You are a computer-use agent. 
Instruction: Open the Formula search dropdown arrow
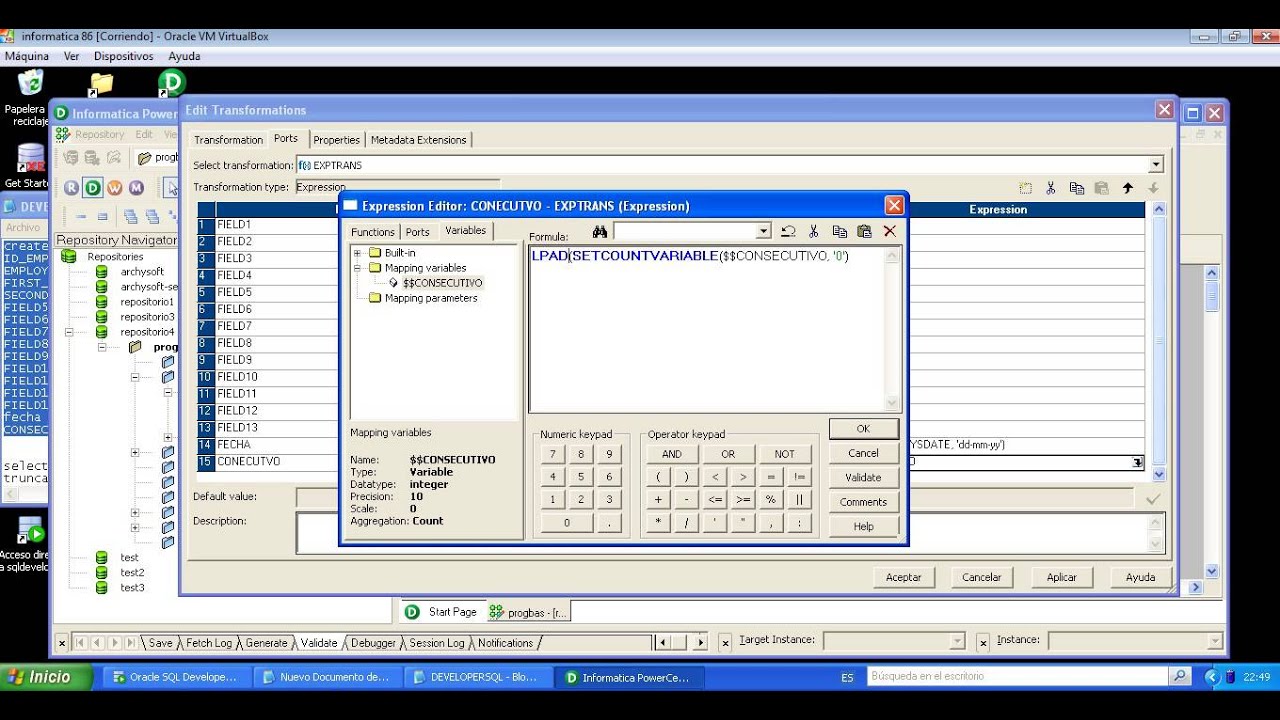(x=763, y=231)
